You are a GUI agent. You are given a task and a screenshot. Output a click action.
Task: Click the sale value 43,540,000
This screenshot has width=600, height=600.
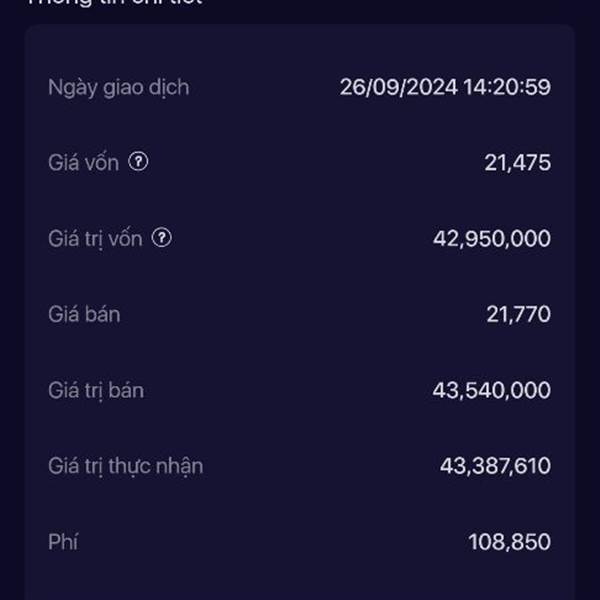pos(492,390)
